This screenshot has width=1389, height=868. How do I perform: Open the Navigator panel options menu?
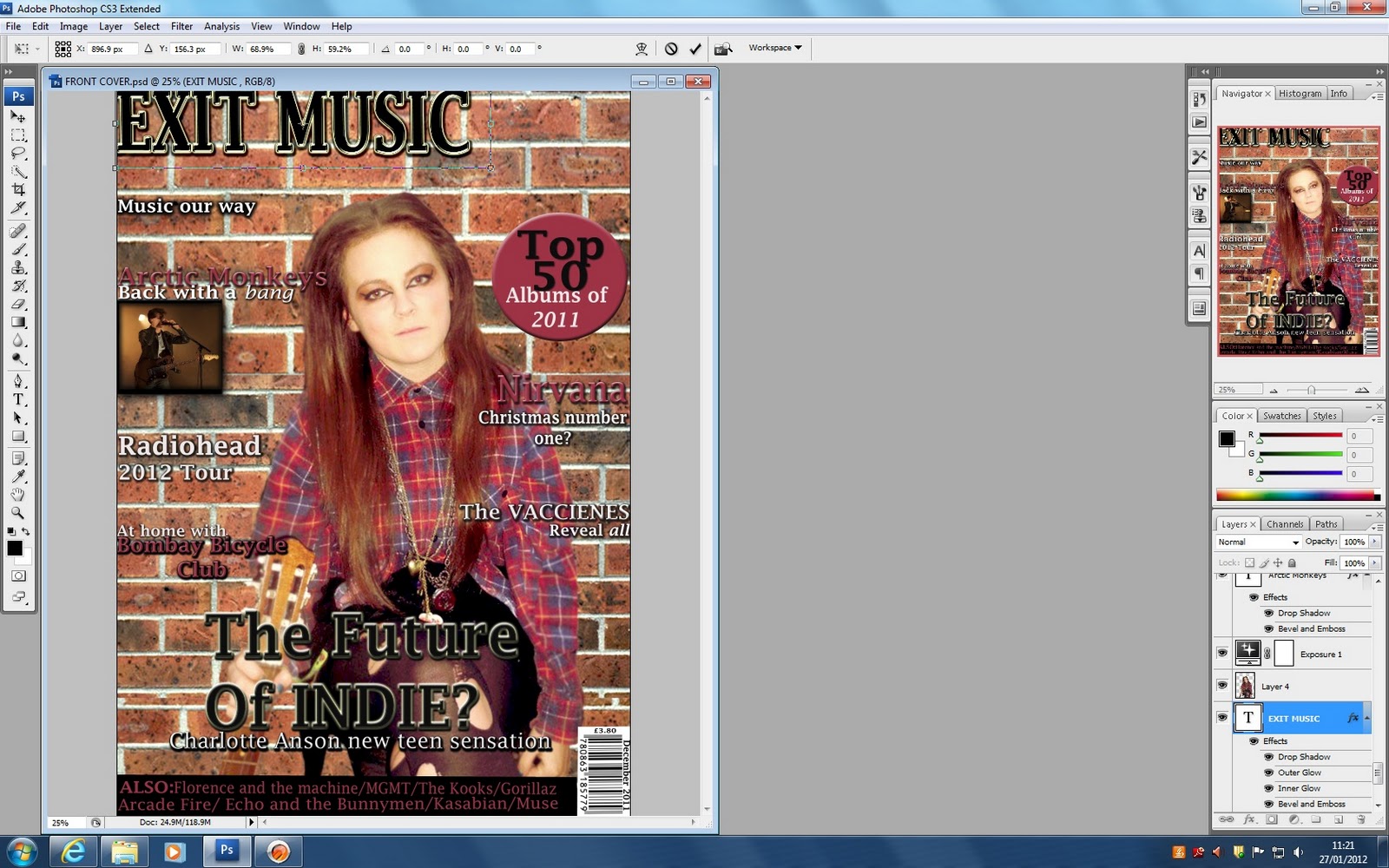[x=1378, y=96]
